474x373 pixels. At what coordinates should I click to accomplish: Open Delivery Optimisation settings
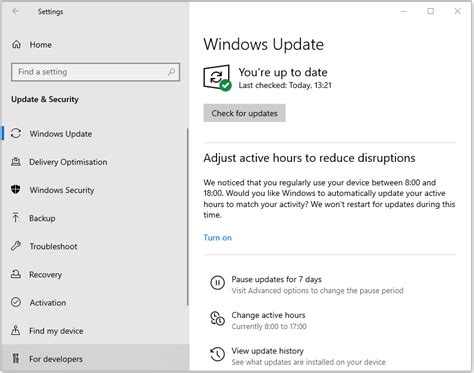[x=94, y=162]
